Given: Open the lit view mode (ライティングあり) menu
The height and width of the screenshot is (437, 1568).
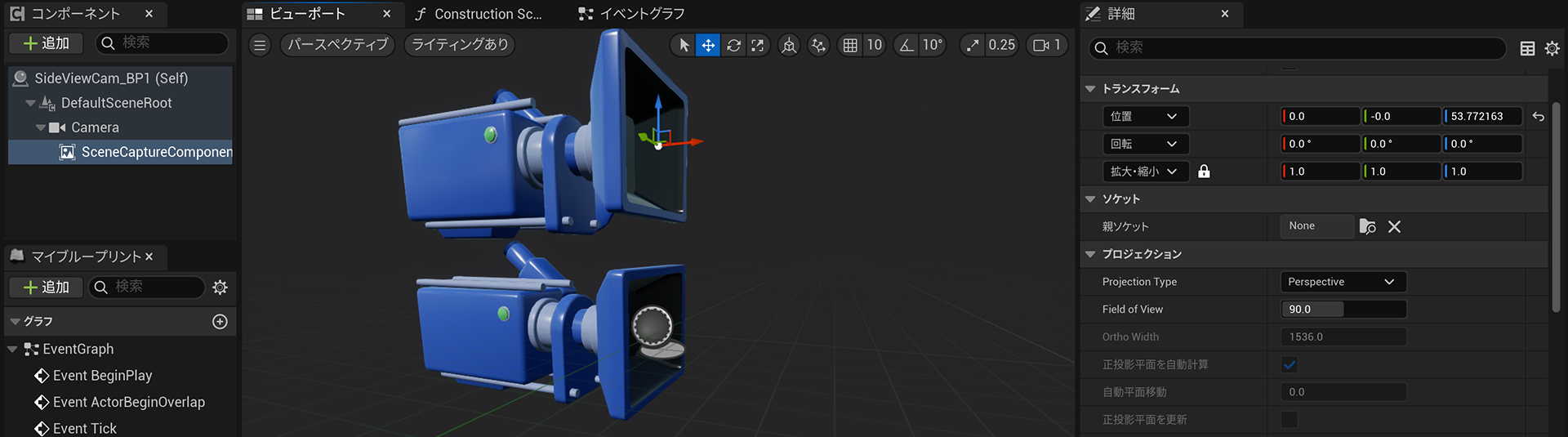Looking at the screenshot, I should [460, 45].
